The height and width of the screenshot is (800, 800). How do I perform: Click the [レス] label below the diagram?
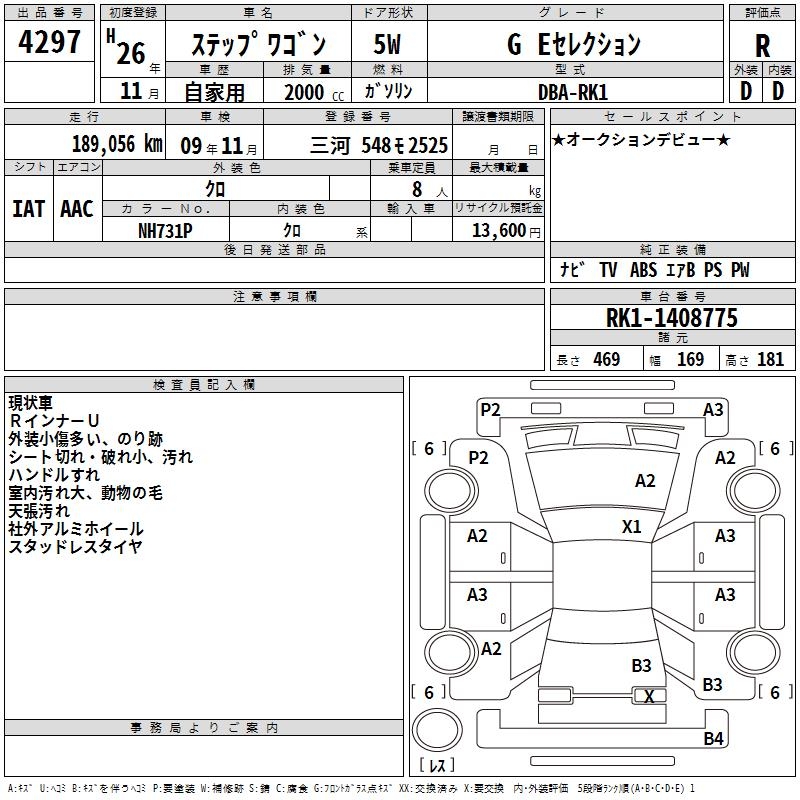tap(440, 765)
